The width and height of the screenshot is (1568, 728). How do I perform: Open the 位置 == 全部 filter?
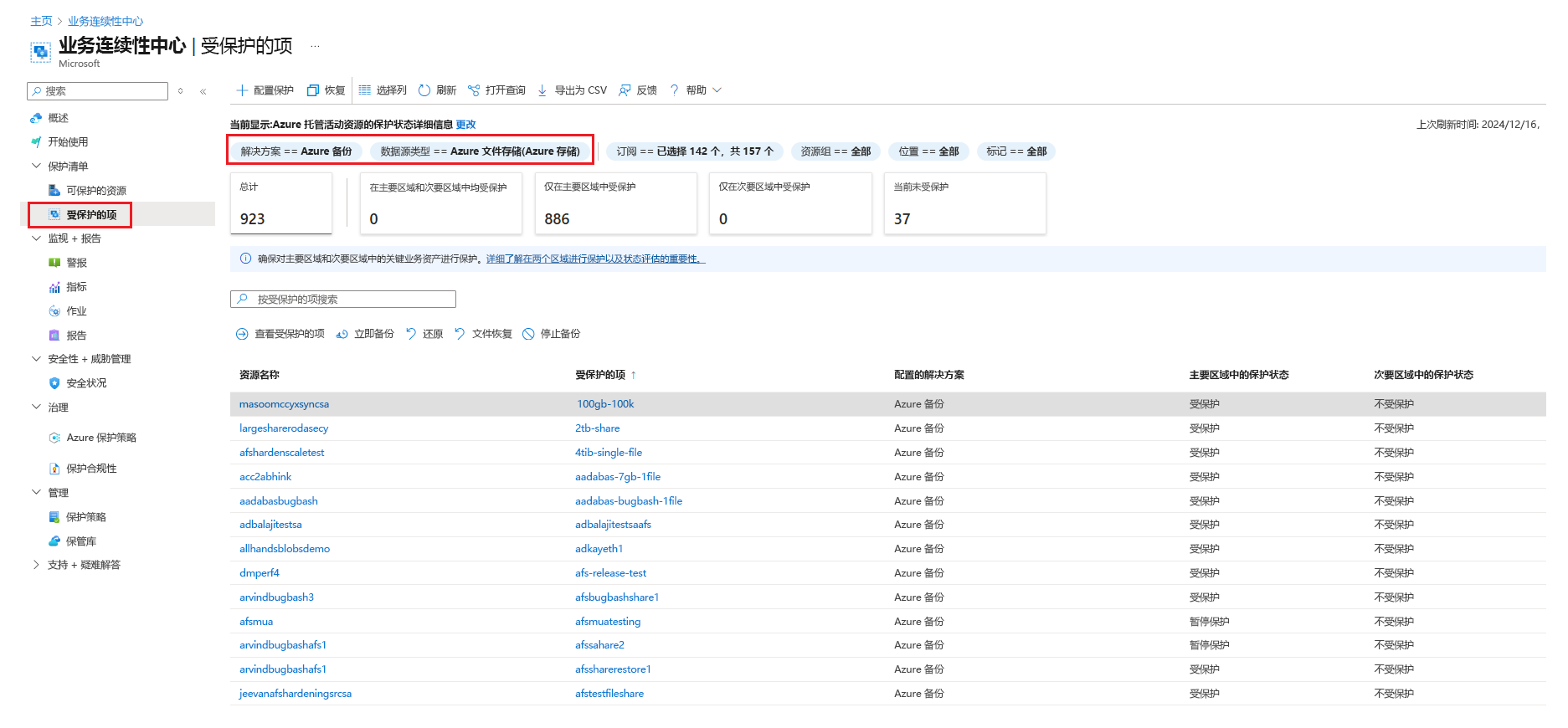point(928,151)
